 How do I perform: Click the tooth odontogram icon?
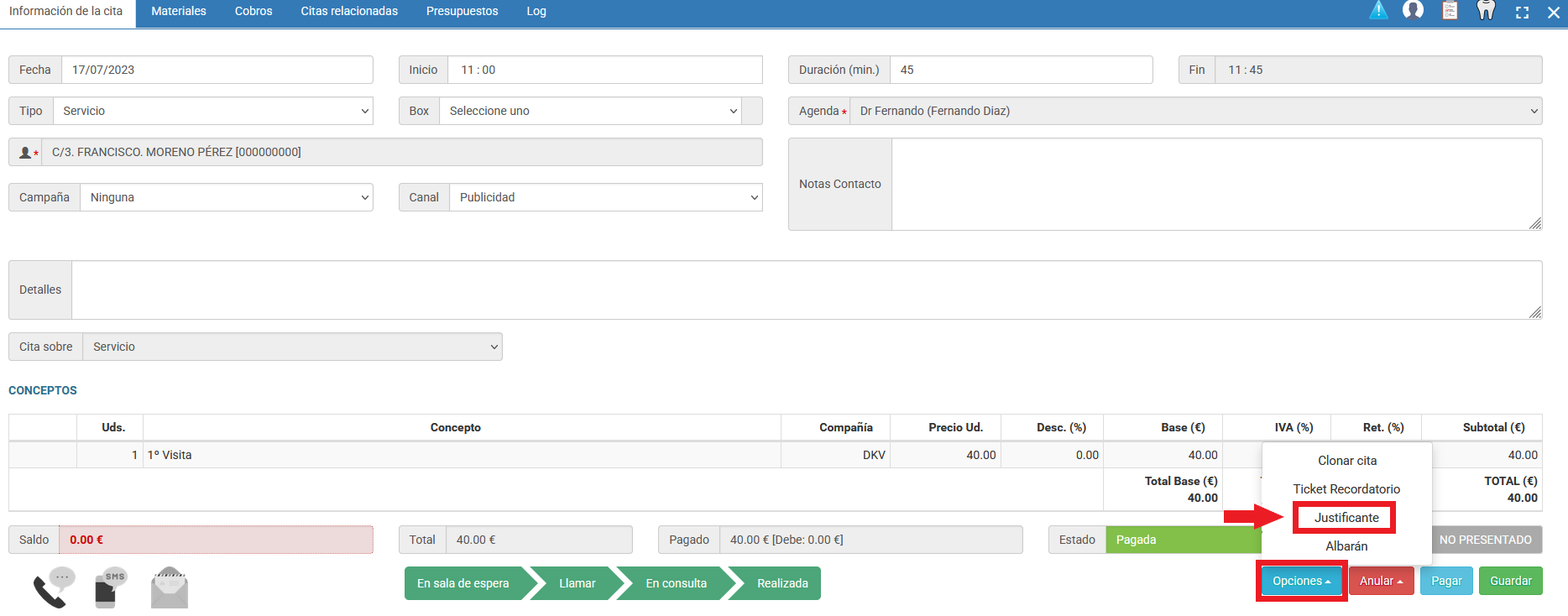(1486, 11)
